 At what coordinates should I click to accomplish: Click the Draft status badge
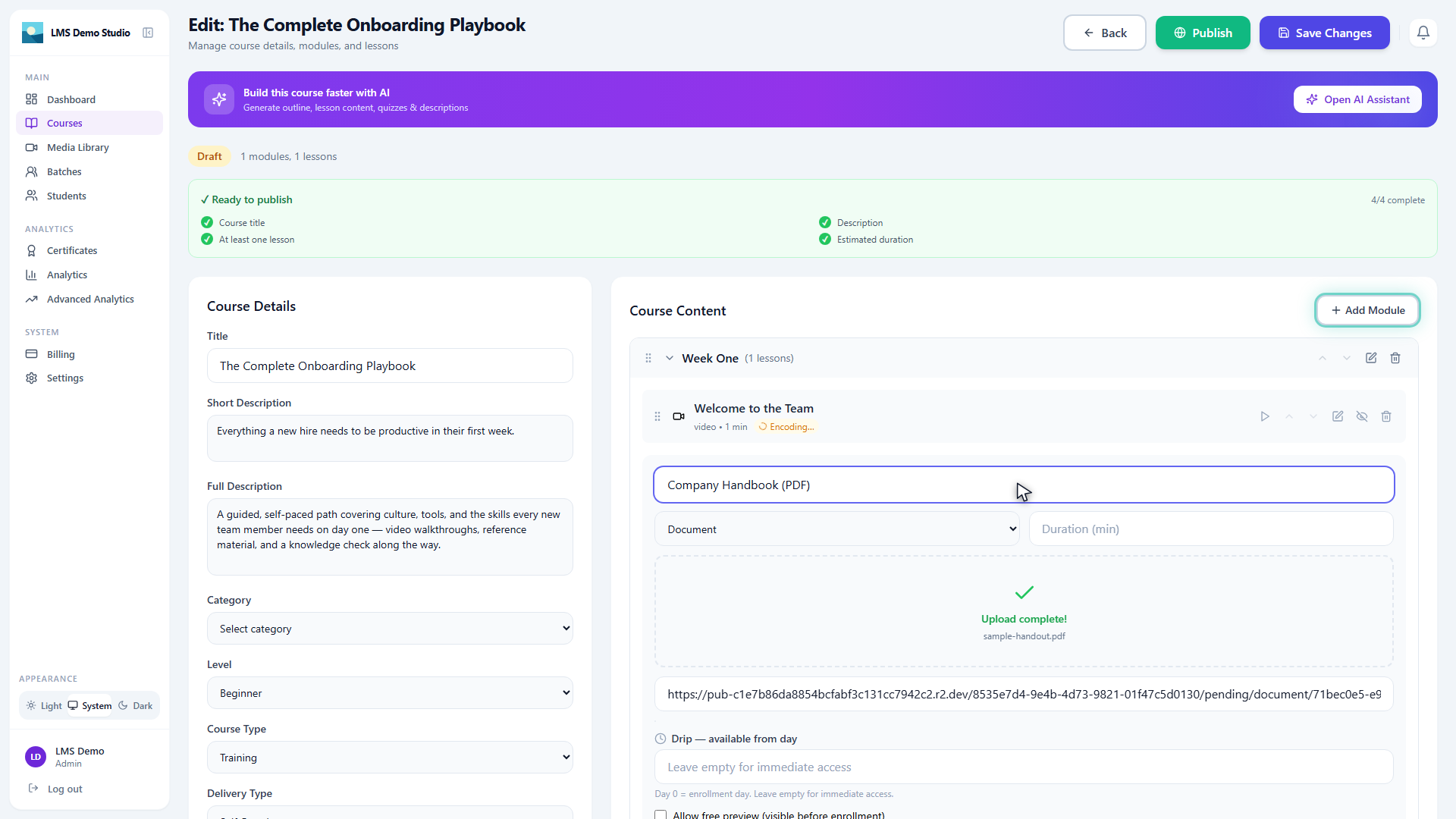tap(209, 156)
